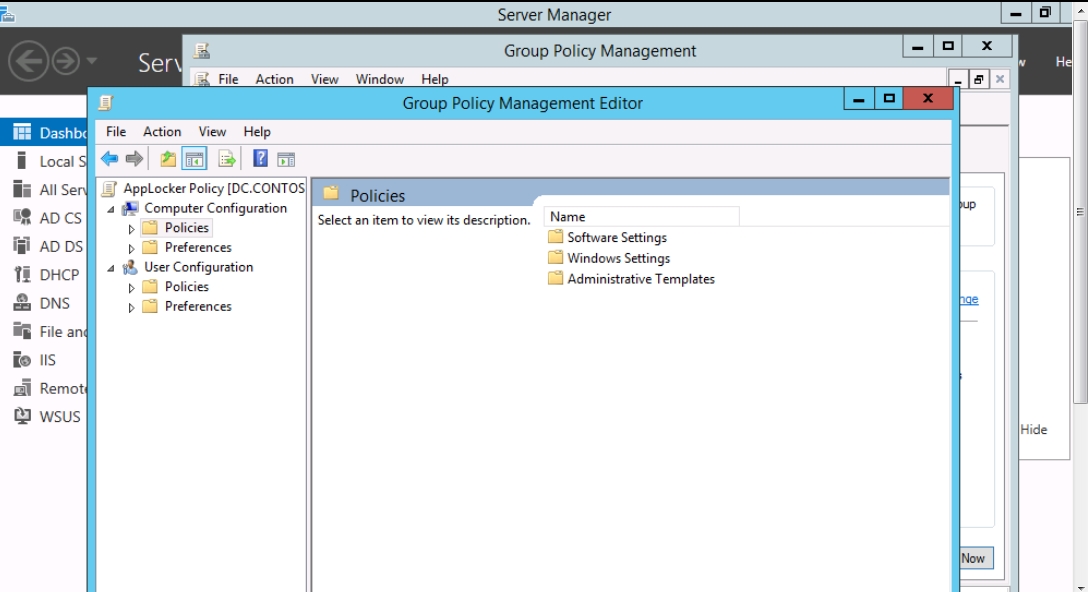This screenshot has width=1088, height=592.
Task: Toggle the Show/Hide Console Tree toolbar icon
Action: 194,159
